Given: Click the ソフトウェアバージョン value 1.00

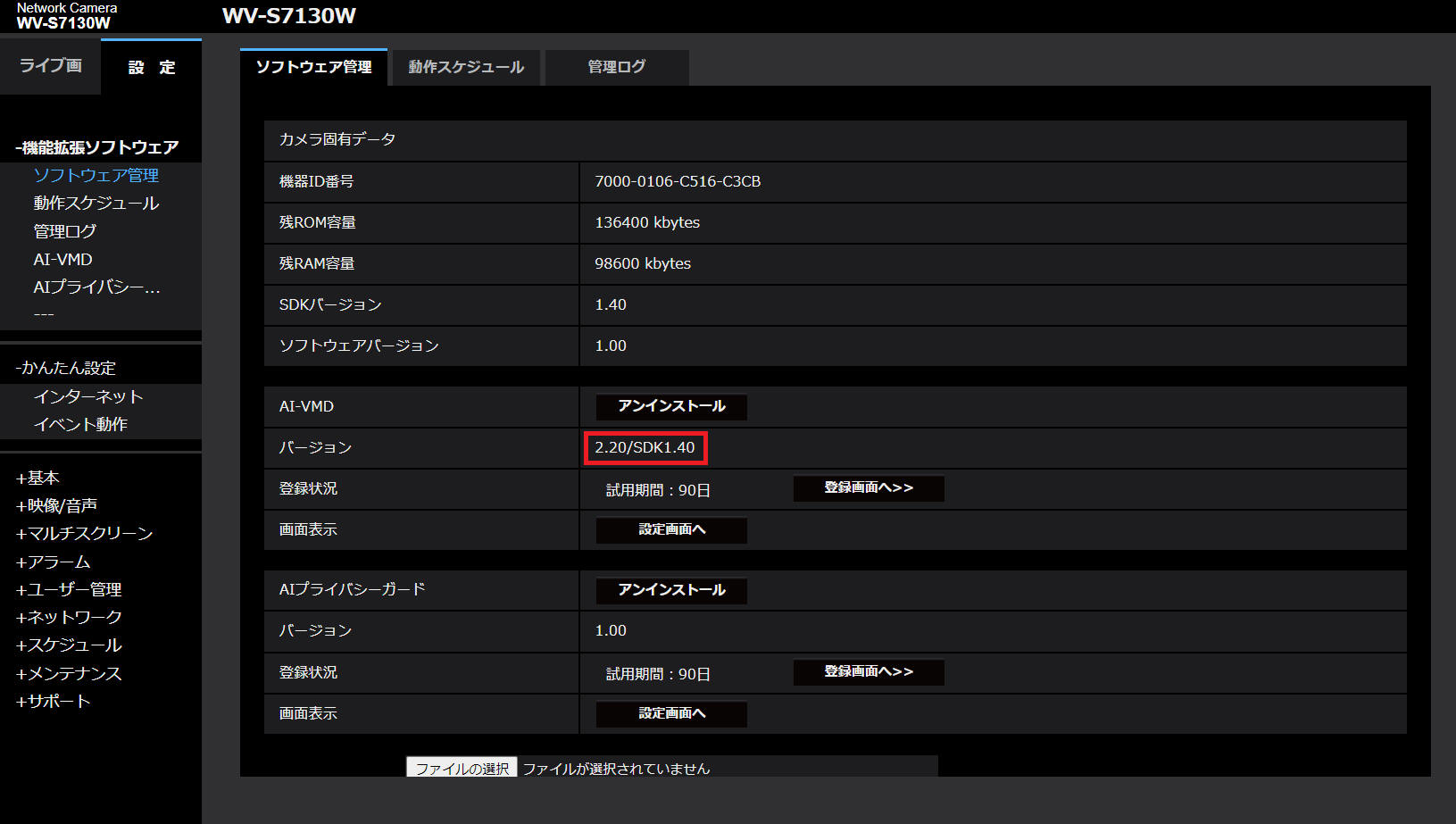Looking at the screenshot, I should 611,345.
